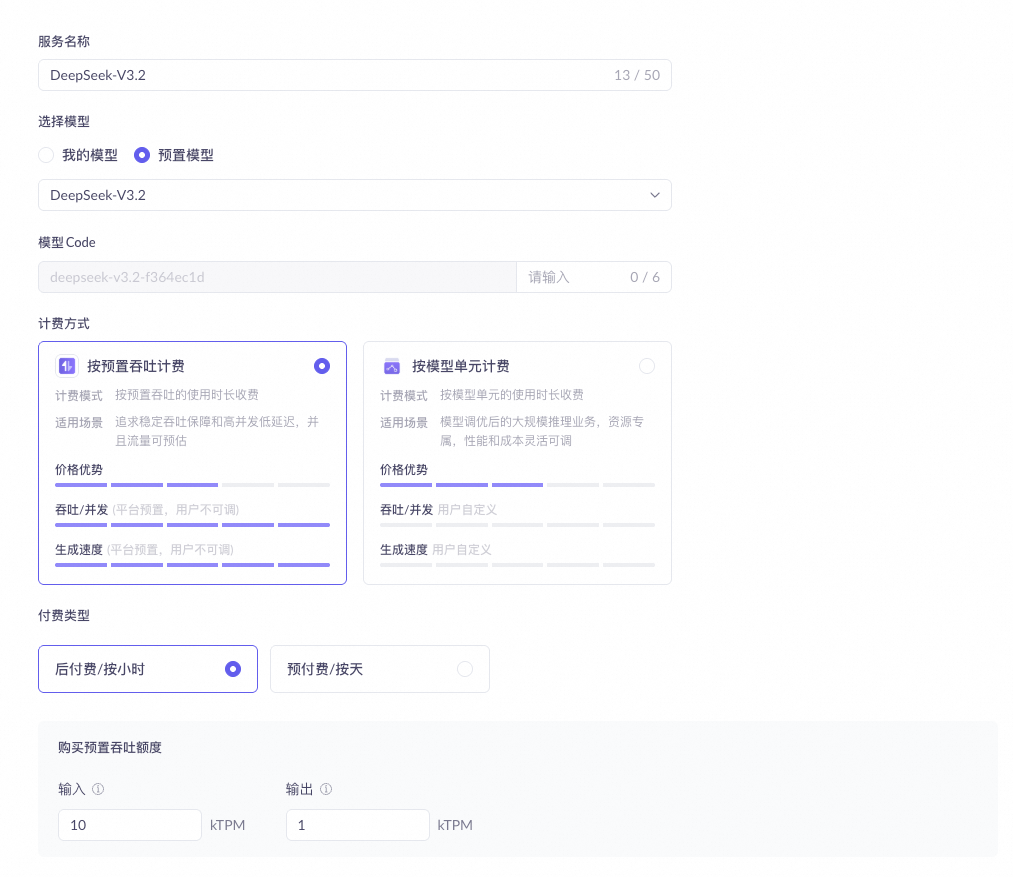
Task: Click the 付费类型 section label
Action: coord(64,616)
